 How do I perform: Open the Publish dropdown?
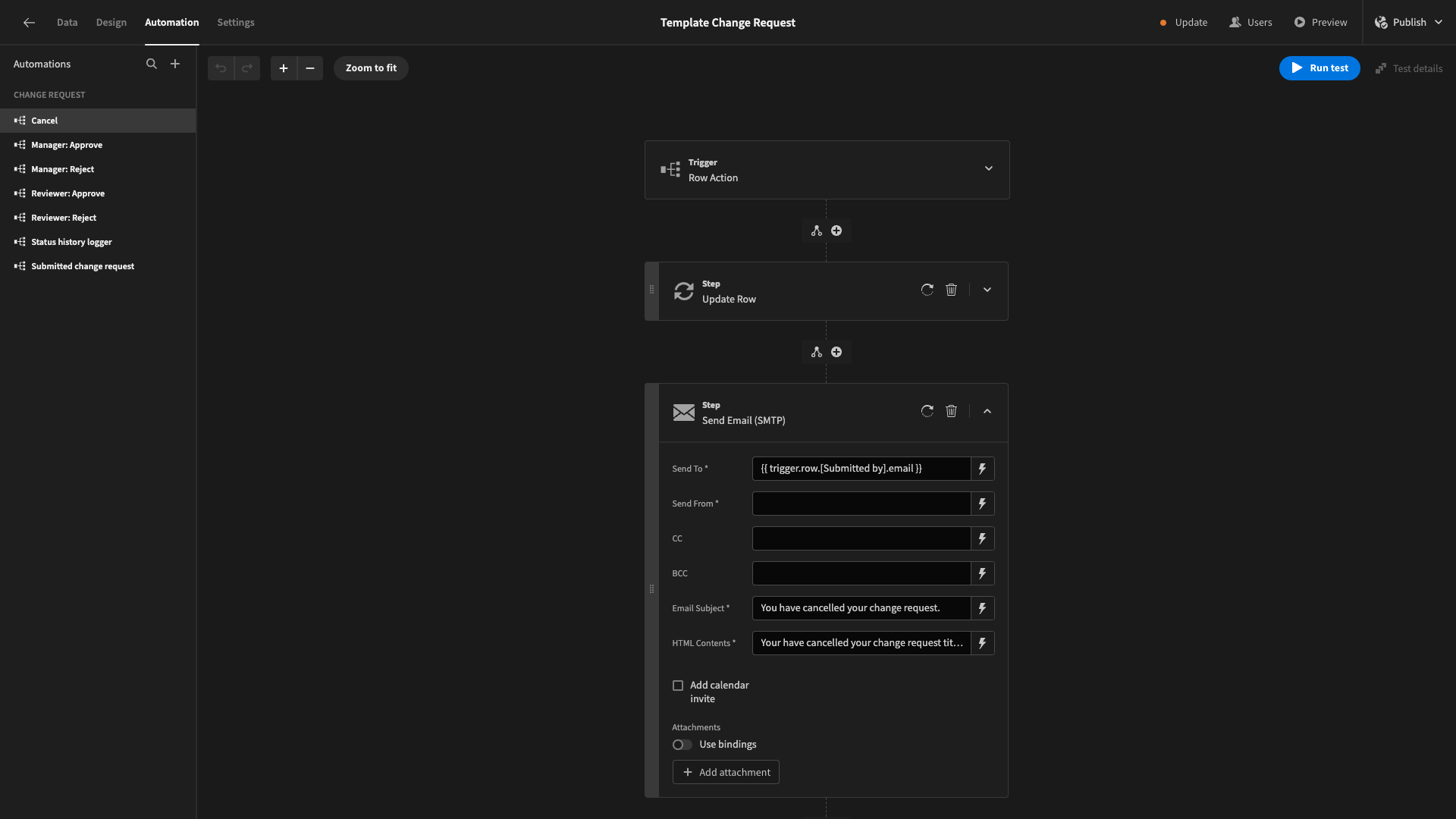[1409, 23]
